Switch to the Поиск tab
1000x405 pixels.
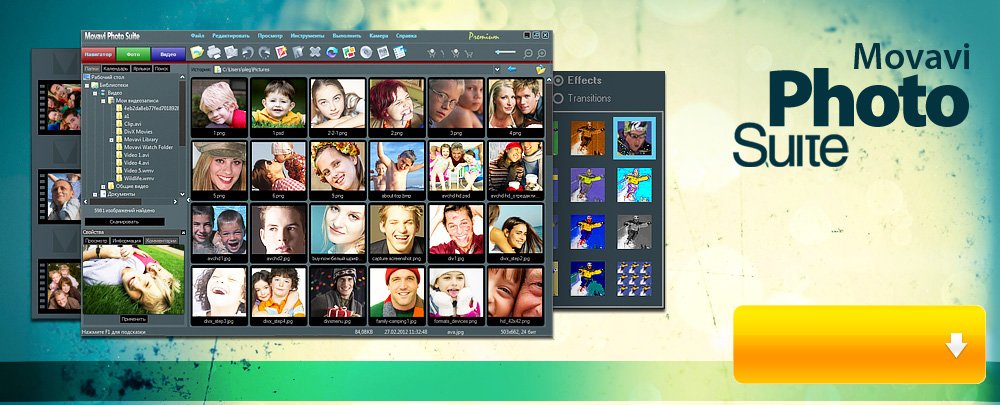[x=162, y=69]
